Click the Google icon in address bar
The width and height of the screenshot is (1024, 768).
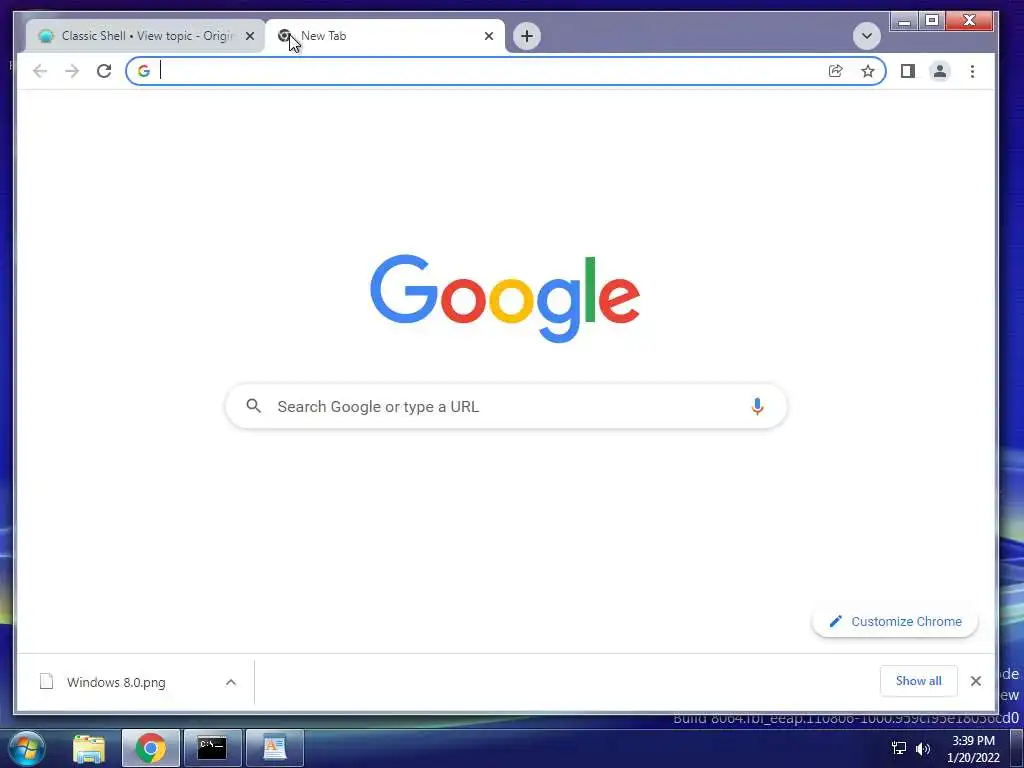coord(144,71)
